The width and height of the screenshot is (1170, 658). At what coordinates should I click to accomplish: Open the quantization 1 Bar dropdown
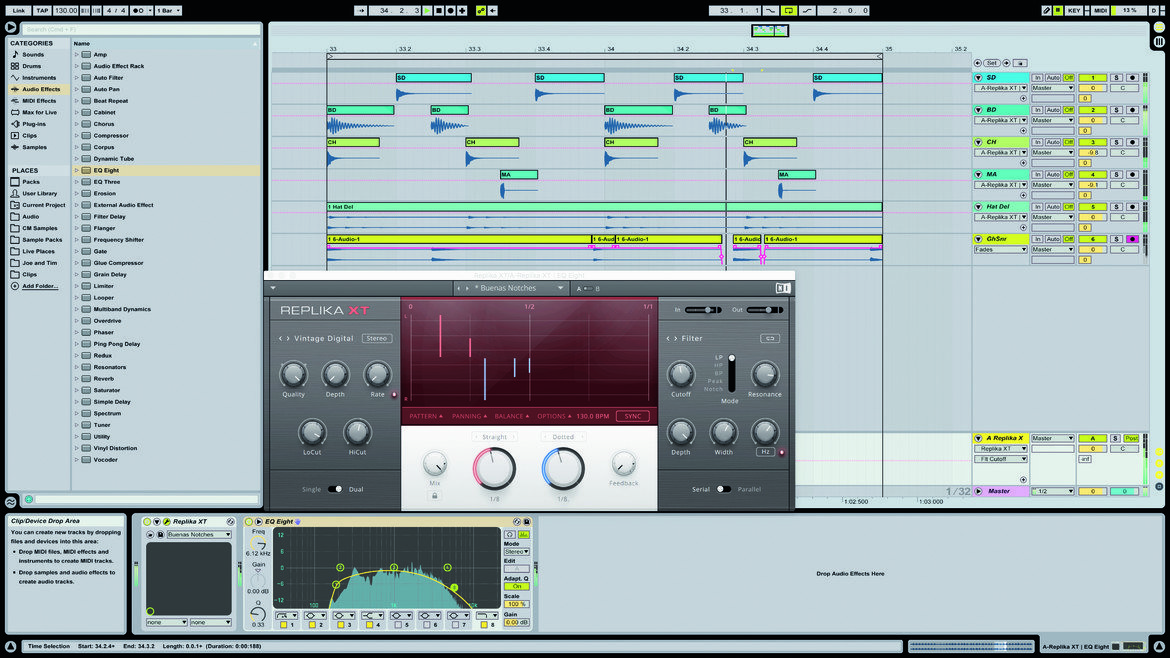168,10
